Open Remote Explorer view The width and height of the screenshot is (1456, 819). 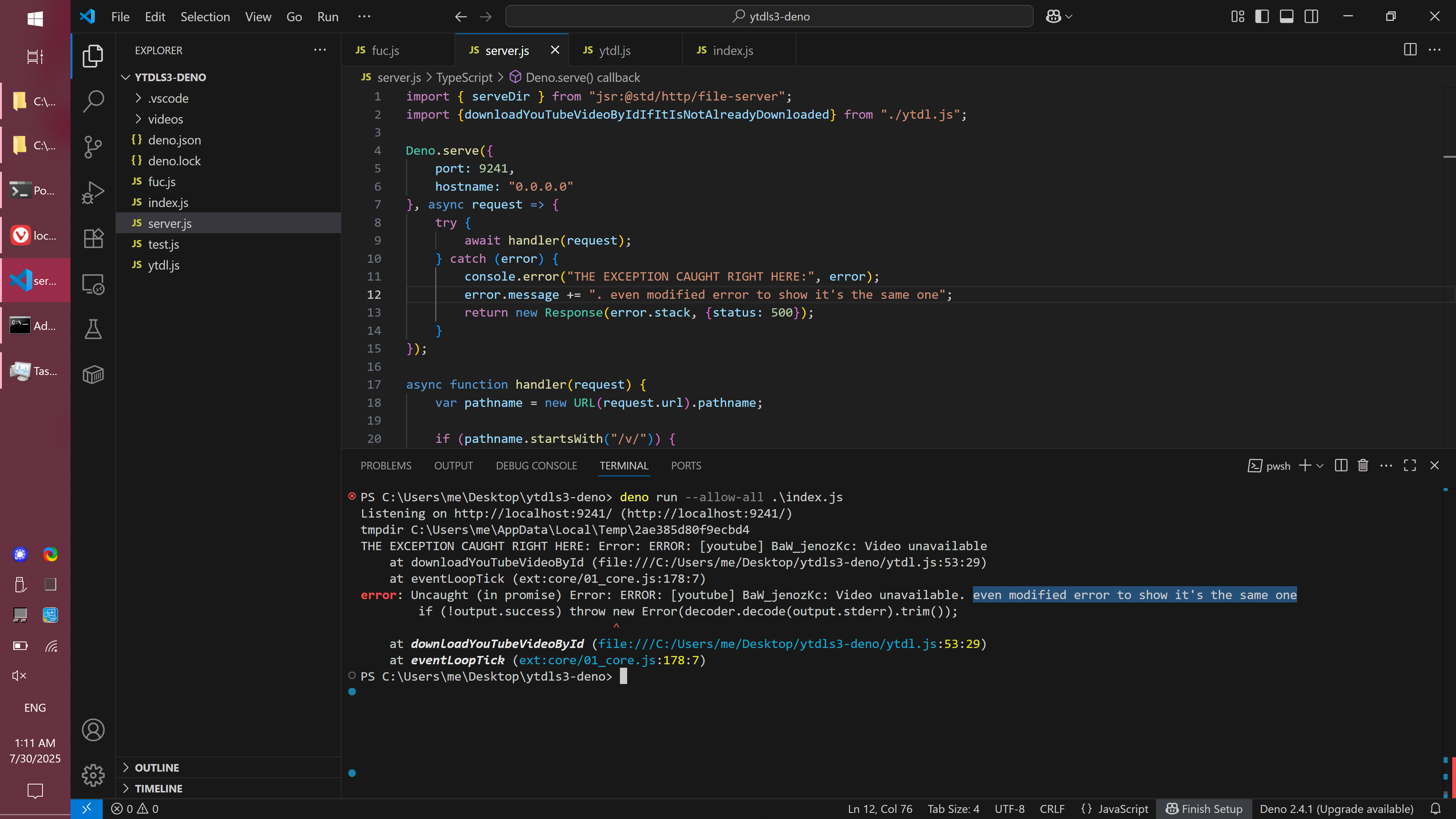pos(93,284)
